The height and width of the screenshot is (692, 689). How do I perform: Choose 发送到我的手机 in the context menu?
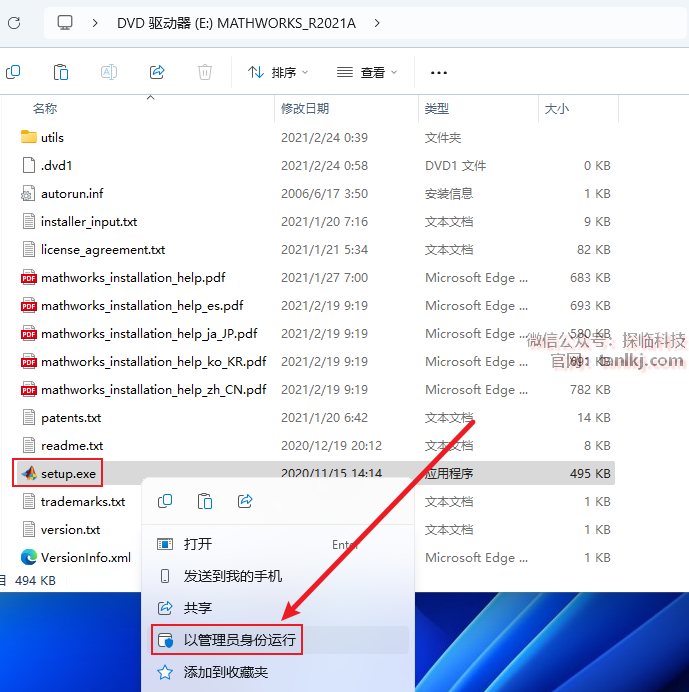coord(280,576)
